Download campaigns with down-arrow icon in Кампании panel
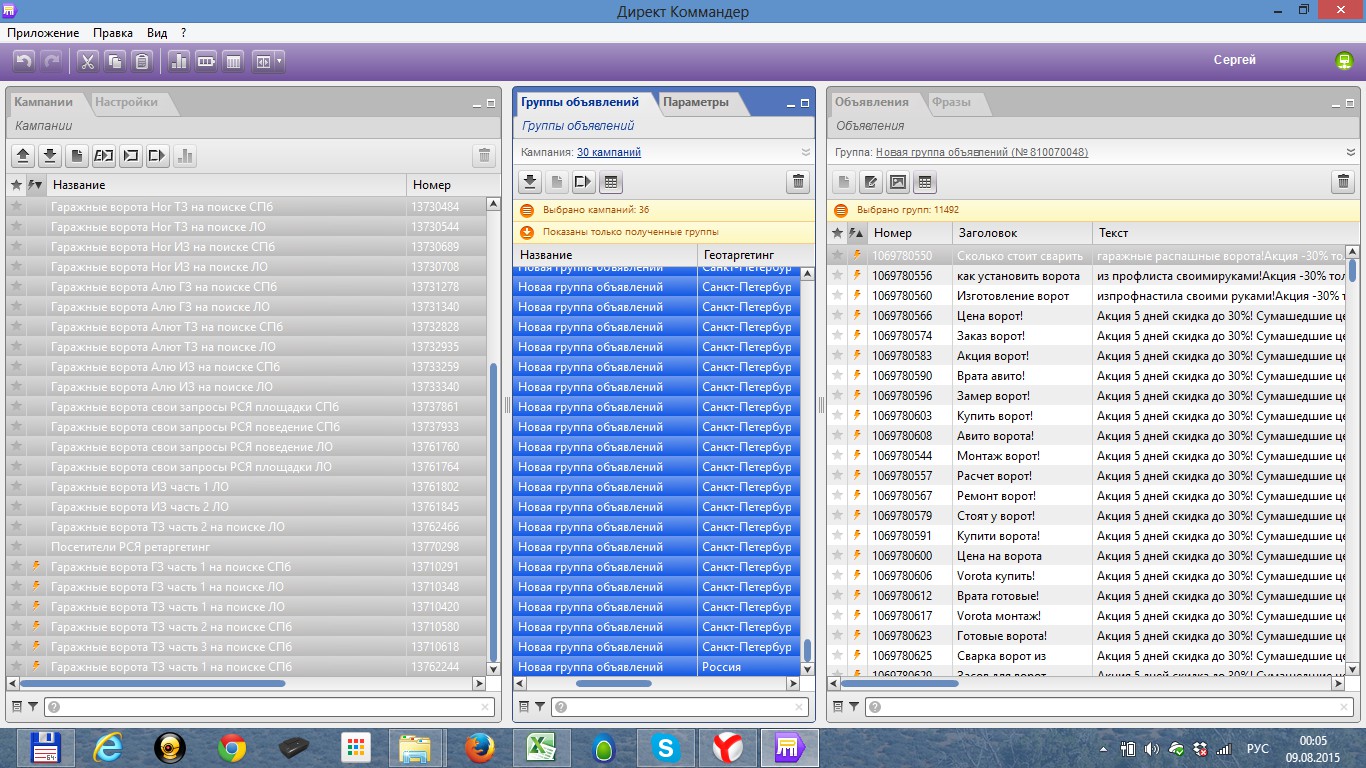 [50, 156]
